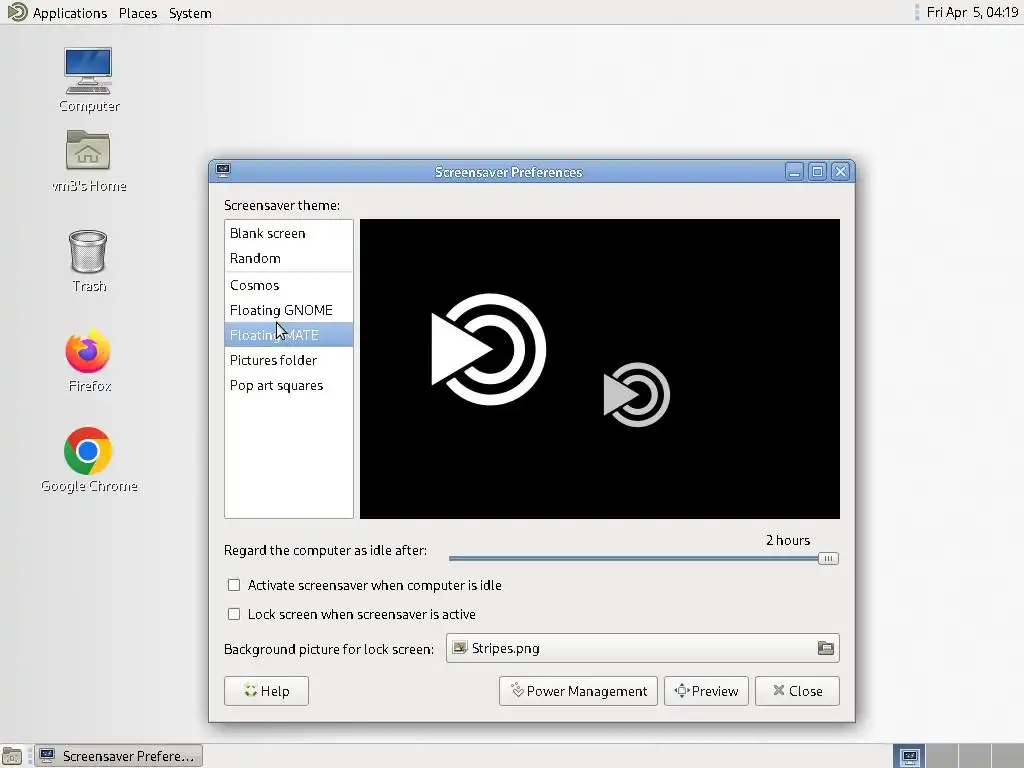This screenshot has height=768, width=1024.
Task: Click the screensaver preview area
Action: click(600, 369)
